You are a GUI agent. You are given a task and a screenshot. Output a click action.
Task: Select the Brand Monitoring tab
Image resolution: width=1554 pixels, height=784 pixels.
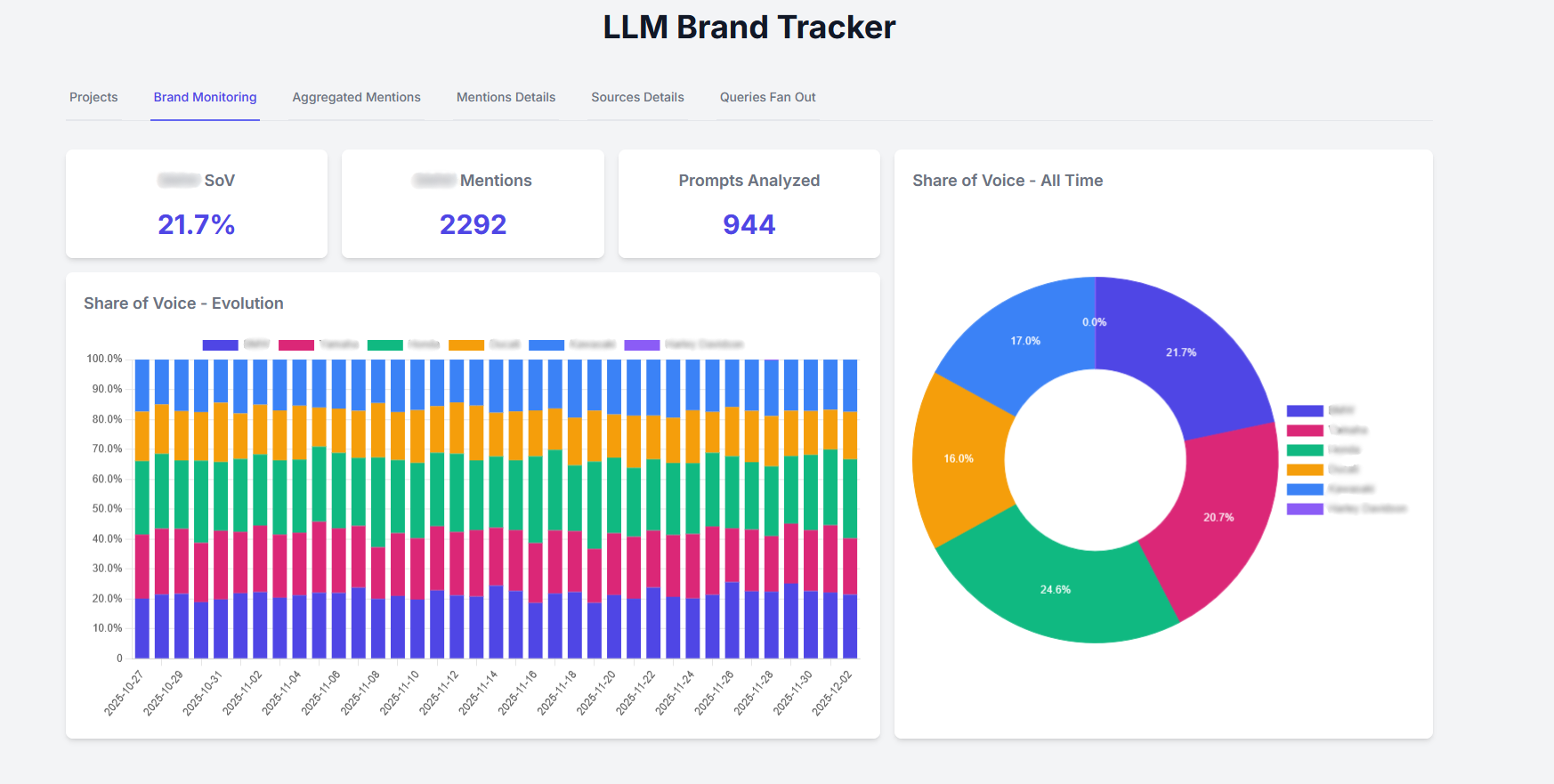(x=205, y=97)
